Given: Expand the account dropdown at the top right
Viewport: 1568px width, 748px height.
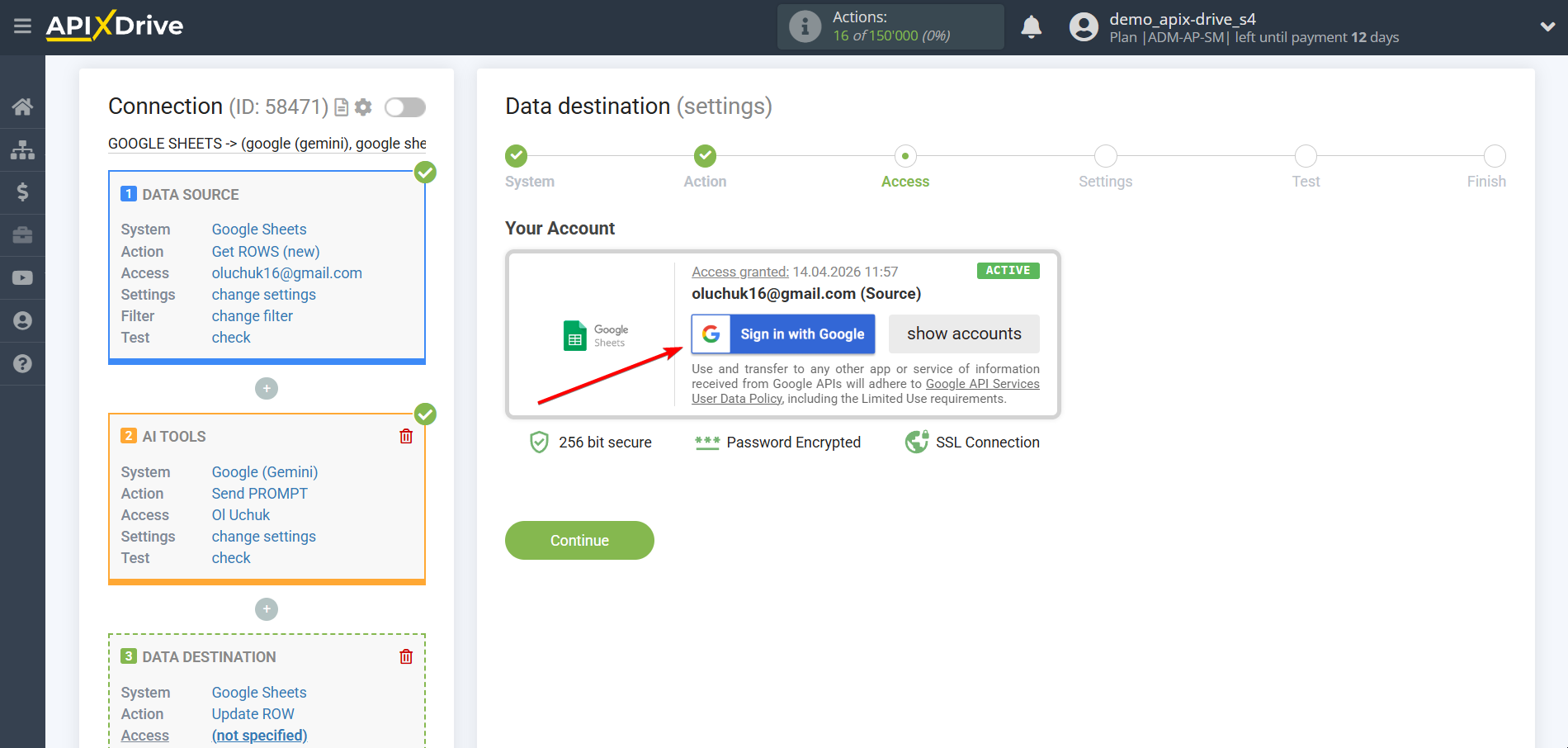Looking at the screenshot, I should pos(1547,26).
